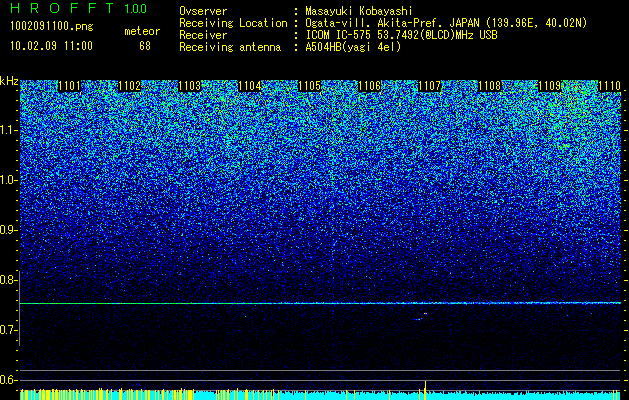The width and height of the screenshot is (629, 400).
Task: Click the 1108 time marker
Action: tap(490, 86)
